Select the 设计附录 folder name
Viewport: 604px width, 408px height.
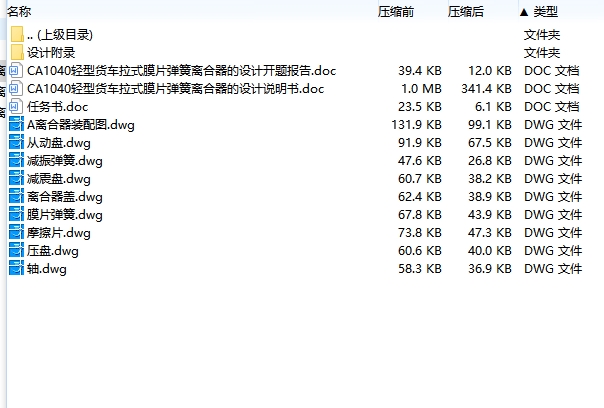pyautogui.click(x=51, y=53)
